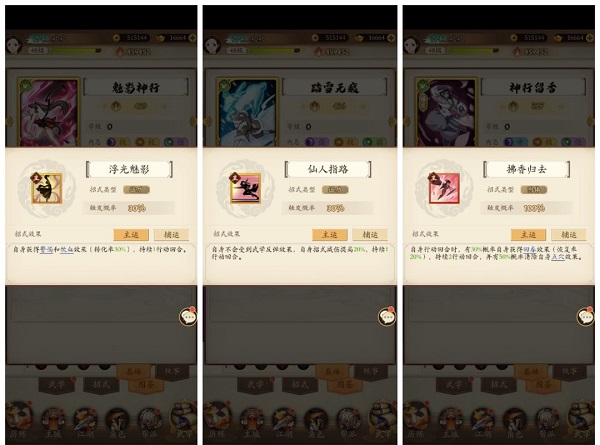This screenshot has width=600, height=445.
Task: Tap the plus icon beside 16664 in 神行留香 screen
Action: [x=590, y=38]
